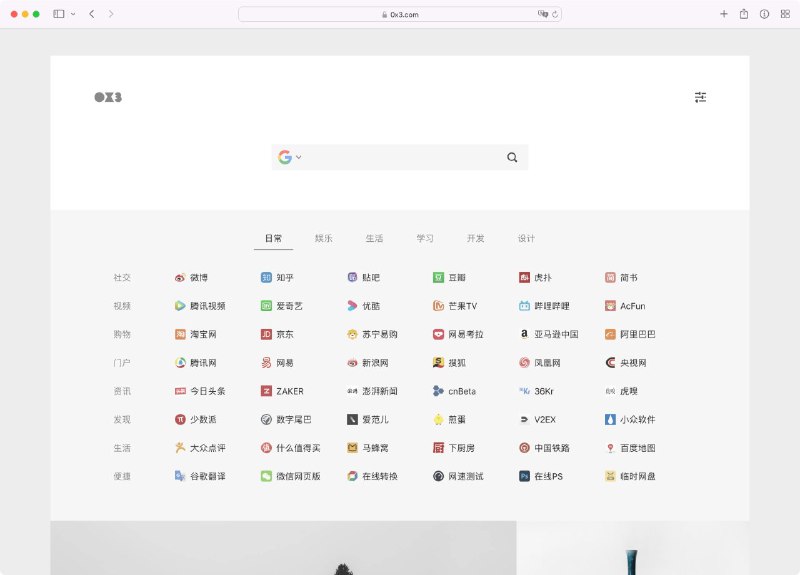
Task: Click the 0x3 site logo
Action: pyautogui.click(x=108, y=97)
